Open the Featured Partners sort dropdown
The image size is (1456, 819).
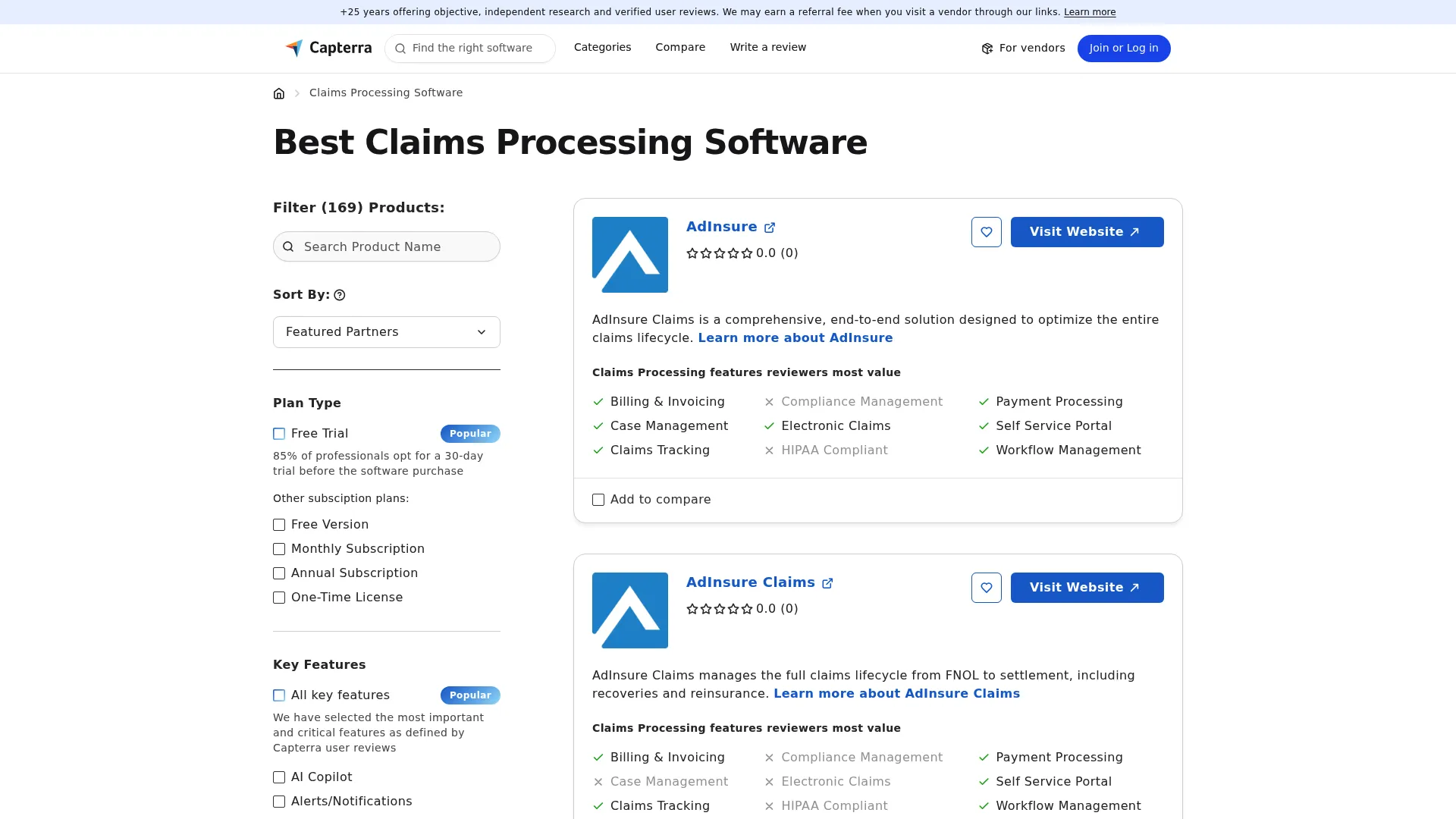tap(387, 332)
